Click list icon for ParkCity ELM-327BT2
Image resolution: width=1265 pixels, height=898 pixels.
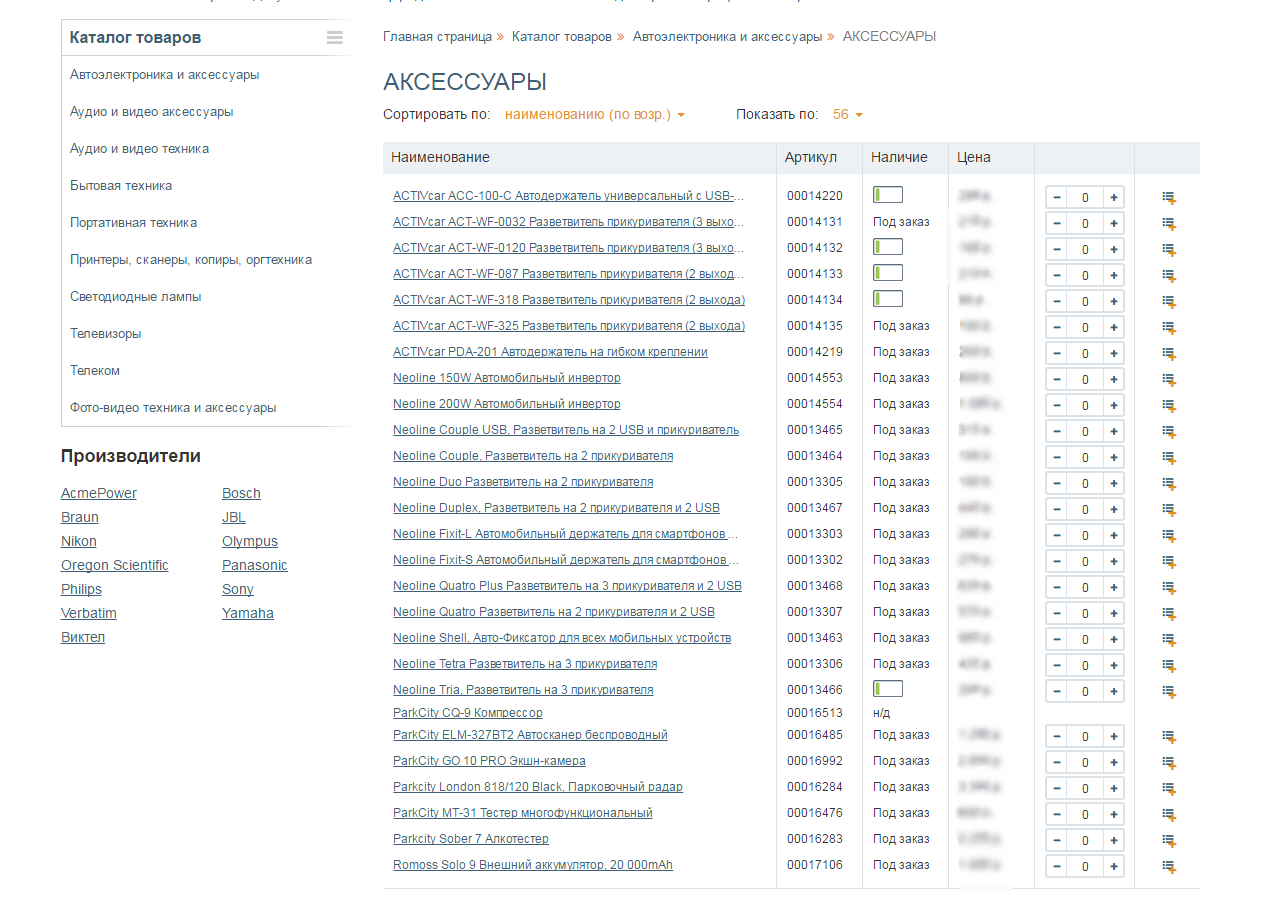(1169, 737)
